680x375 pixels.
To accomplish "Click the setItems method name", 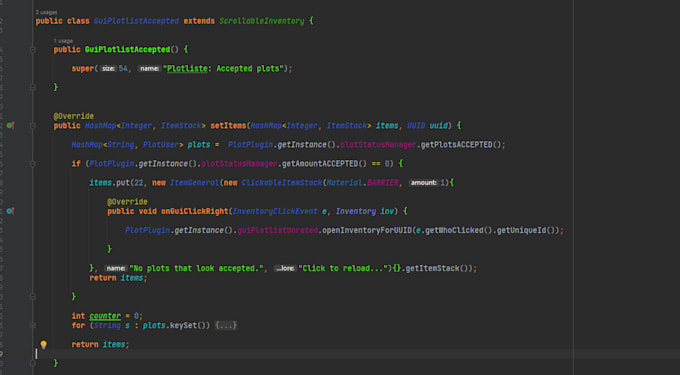I will [x=228, y=126].
